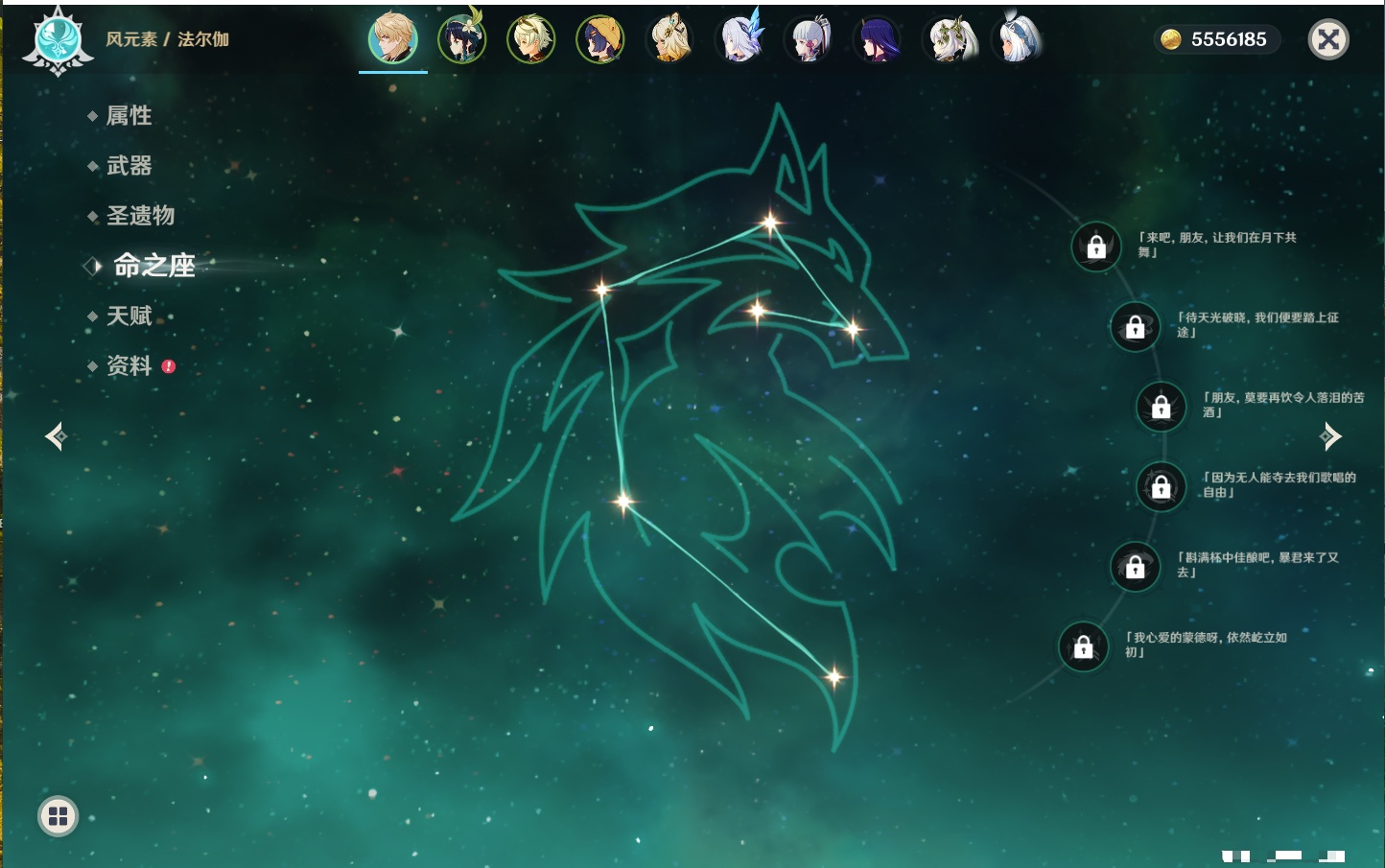This screenshot has width=1385, height=868.
Task: Choose Ayaka's portrait with silver ponytail
Action: [x=808, y=40]
